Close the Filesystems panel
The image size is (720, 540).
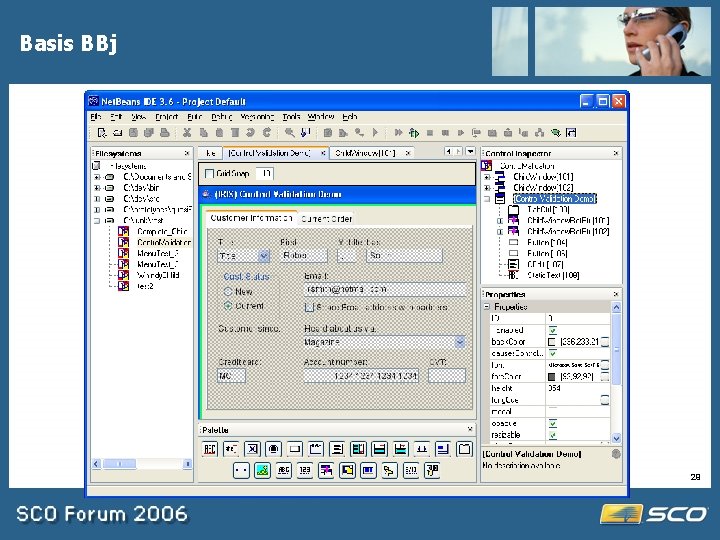tap(187, 153)
